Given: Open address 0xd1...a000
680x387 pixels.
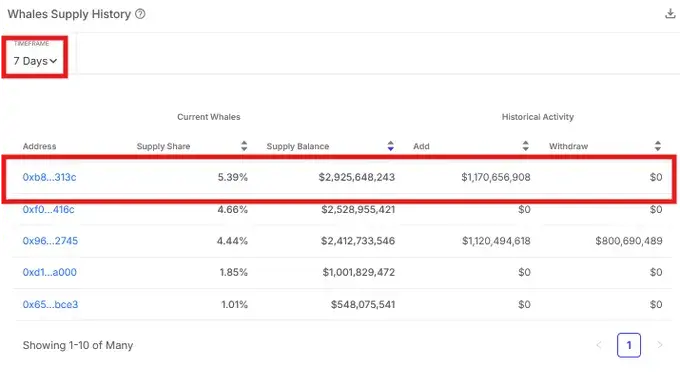Looking at the screenshot, I should (x=49, y=272).
